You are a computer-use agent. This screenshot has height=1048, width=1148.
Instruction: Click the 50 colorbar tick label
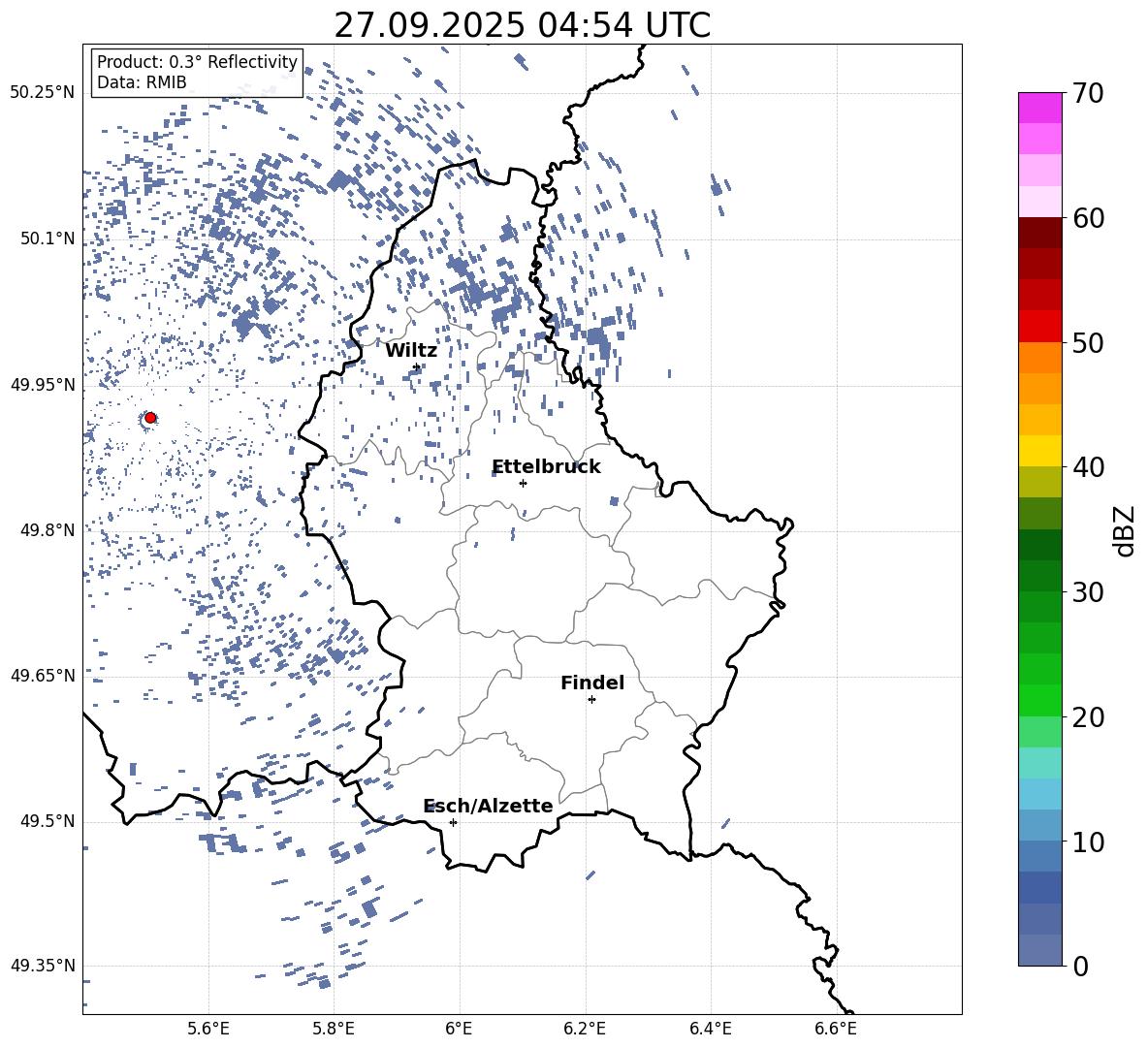click(1088, 343)
